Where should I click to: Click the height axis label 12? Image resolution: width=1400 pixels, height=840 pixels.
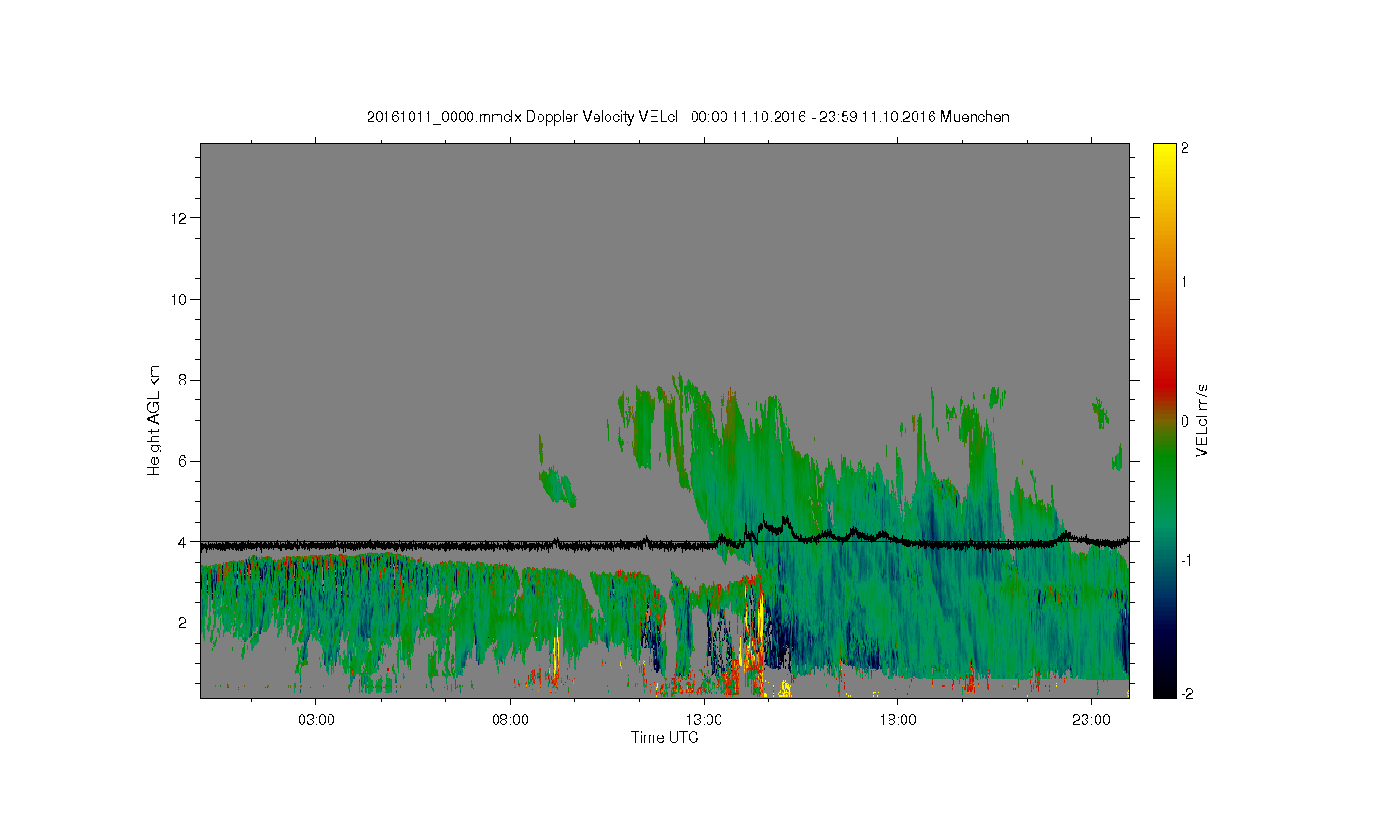coord(180,218)
